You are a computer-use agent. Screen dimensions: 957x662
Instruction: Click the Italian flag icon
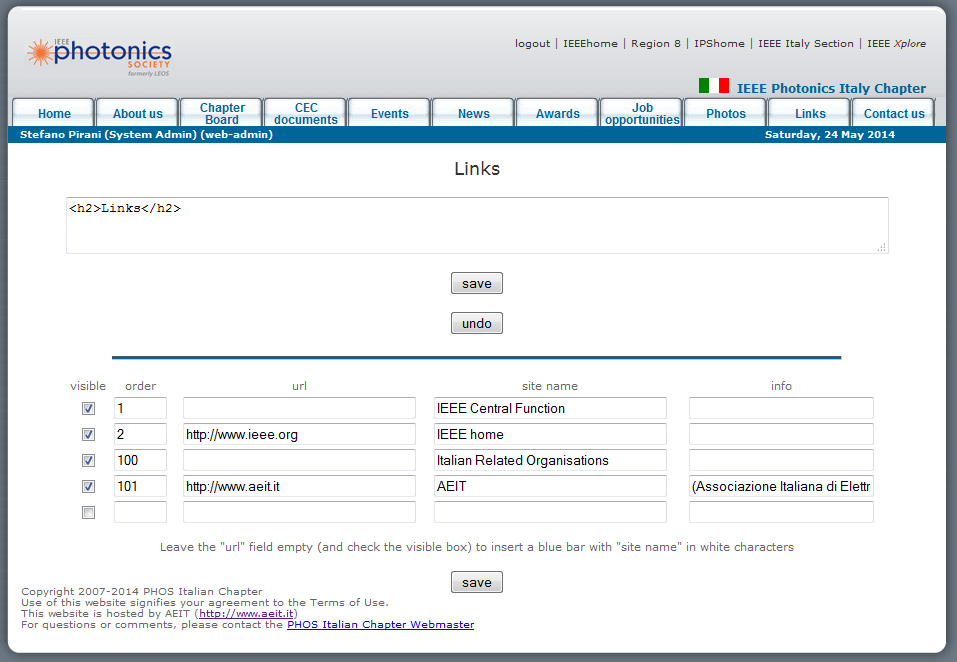click(713, 86)
